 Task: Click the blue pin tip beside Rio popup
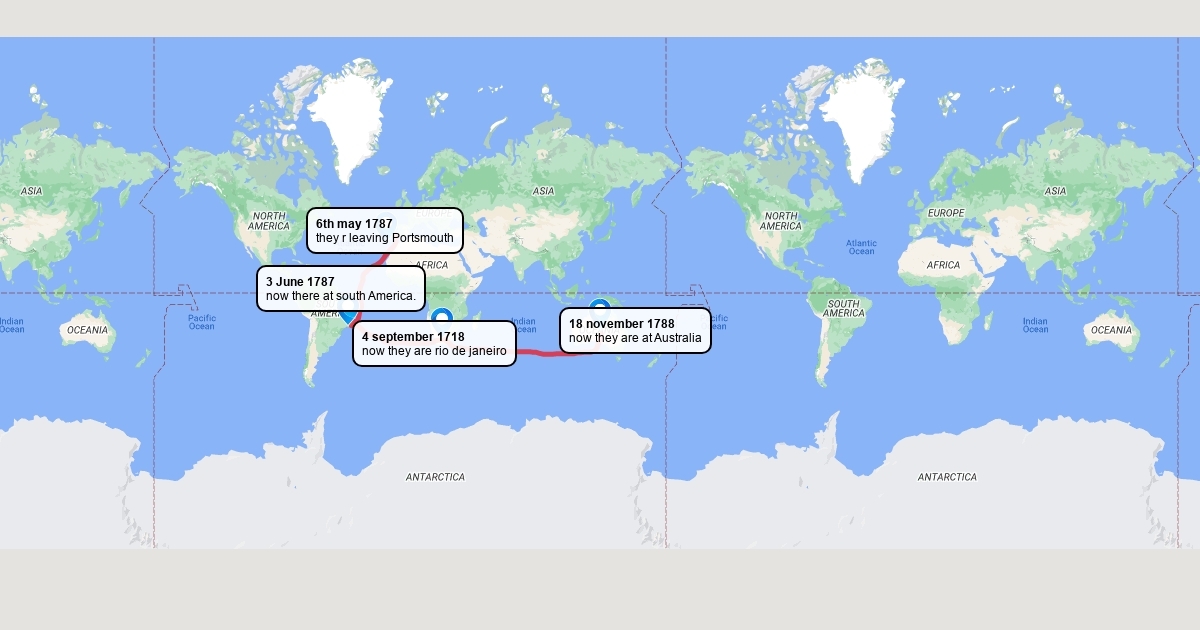pyautogui.click(x=347, y=320)
